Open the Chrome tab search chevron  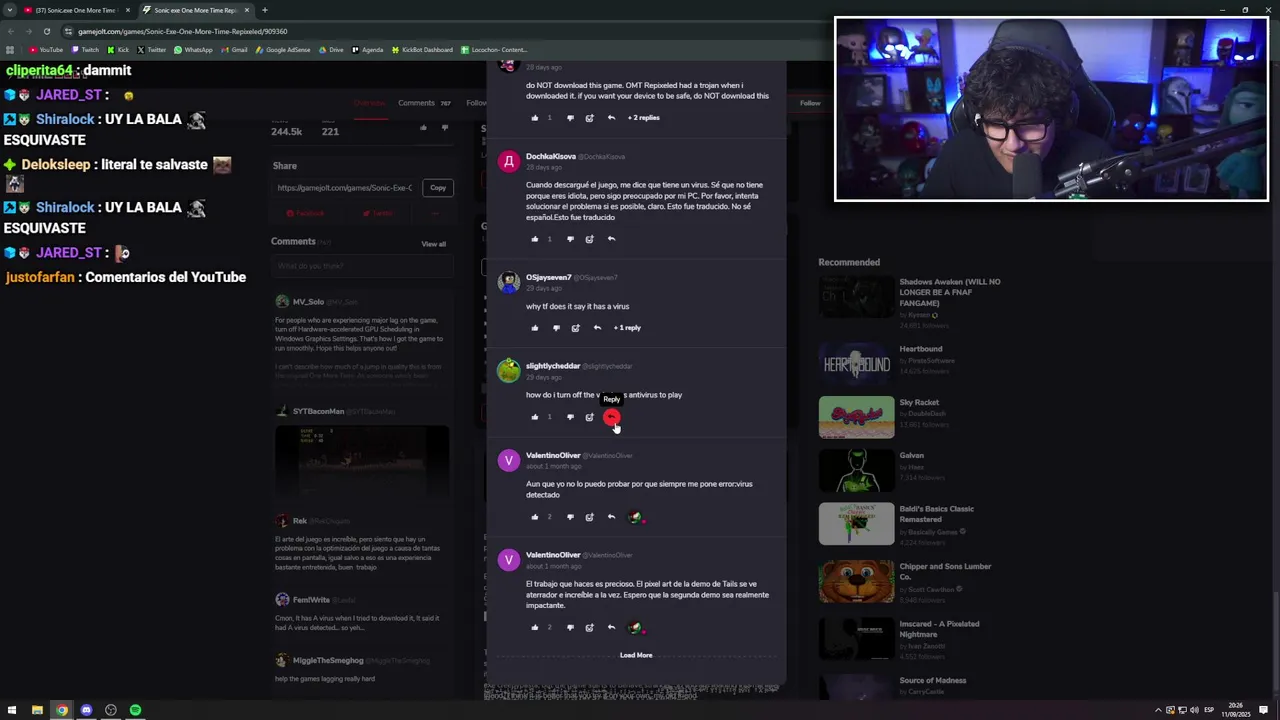pos(10,10)
